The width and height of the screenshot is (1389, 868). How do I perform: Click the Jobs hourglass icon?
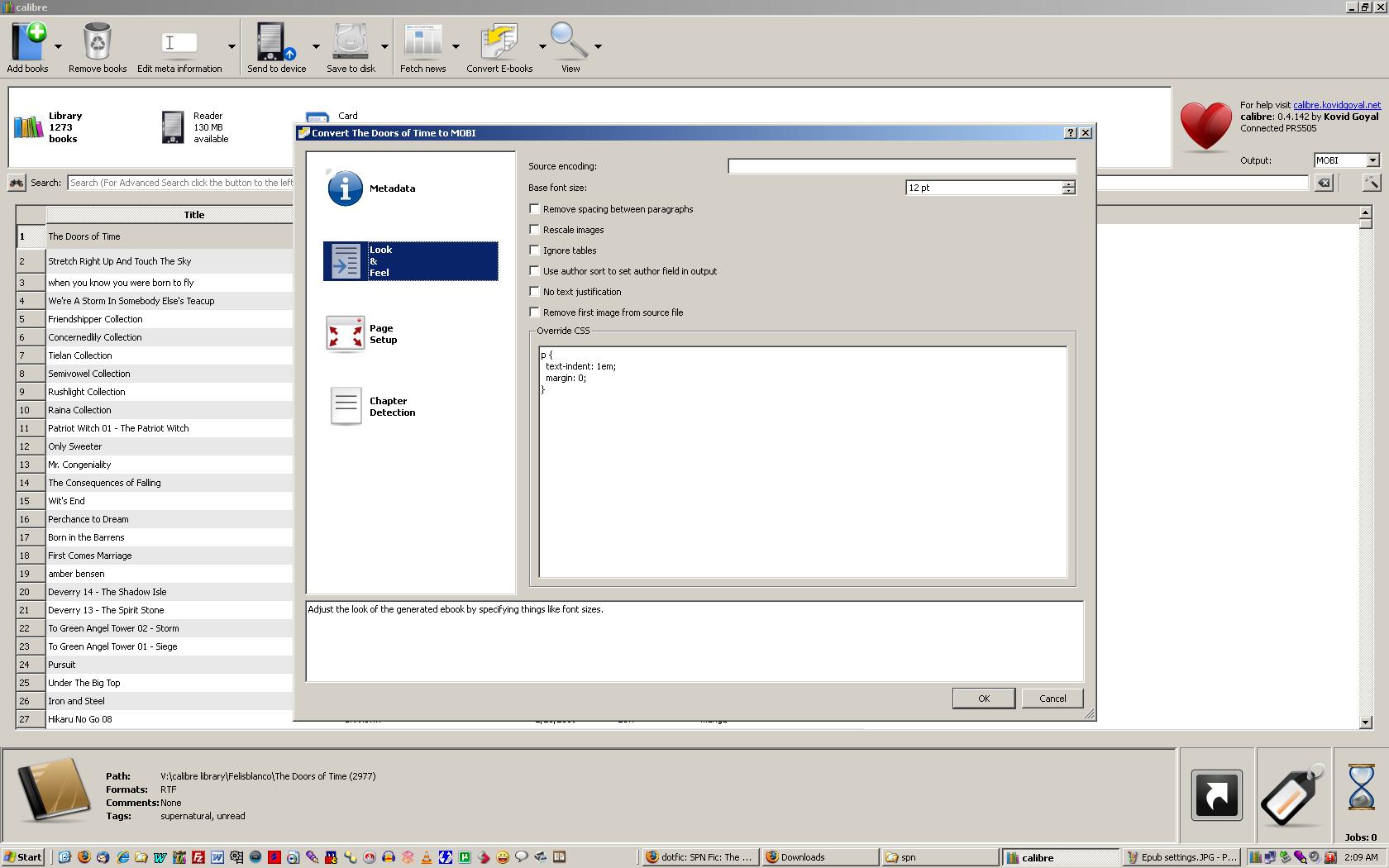click(x=1361, y=786)
